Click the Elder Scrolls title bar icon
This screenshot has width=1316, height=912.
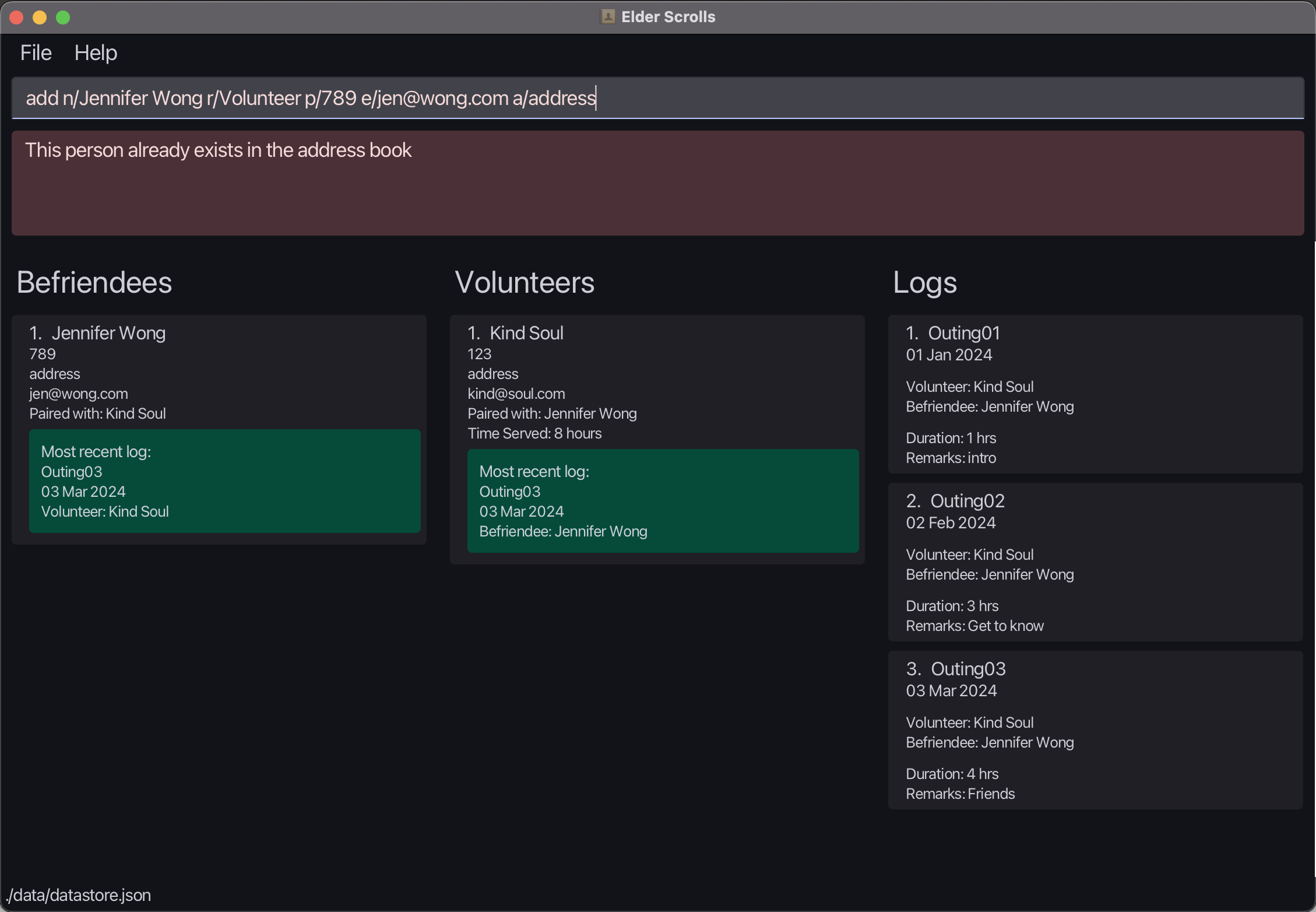(x=608, y=17)
